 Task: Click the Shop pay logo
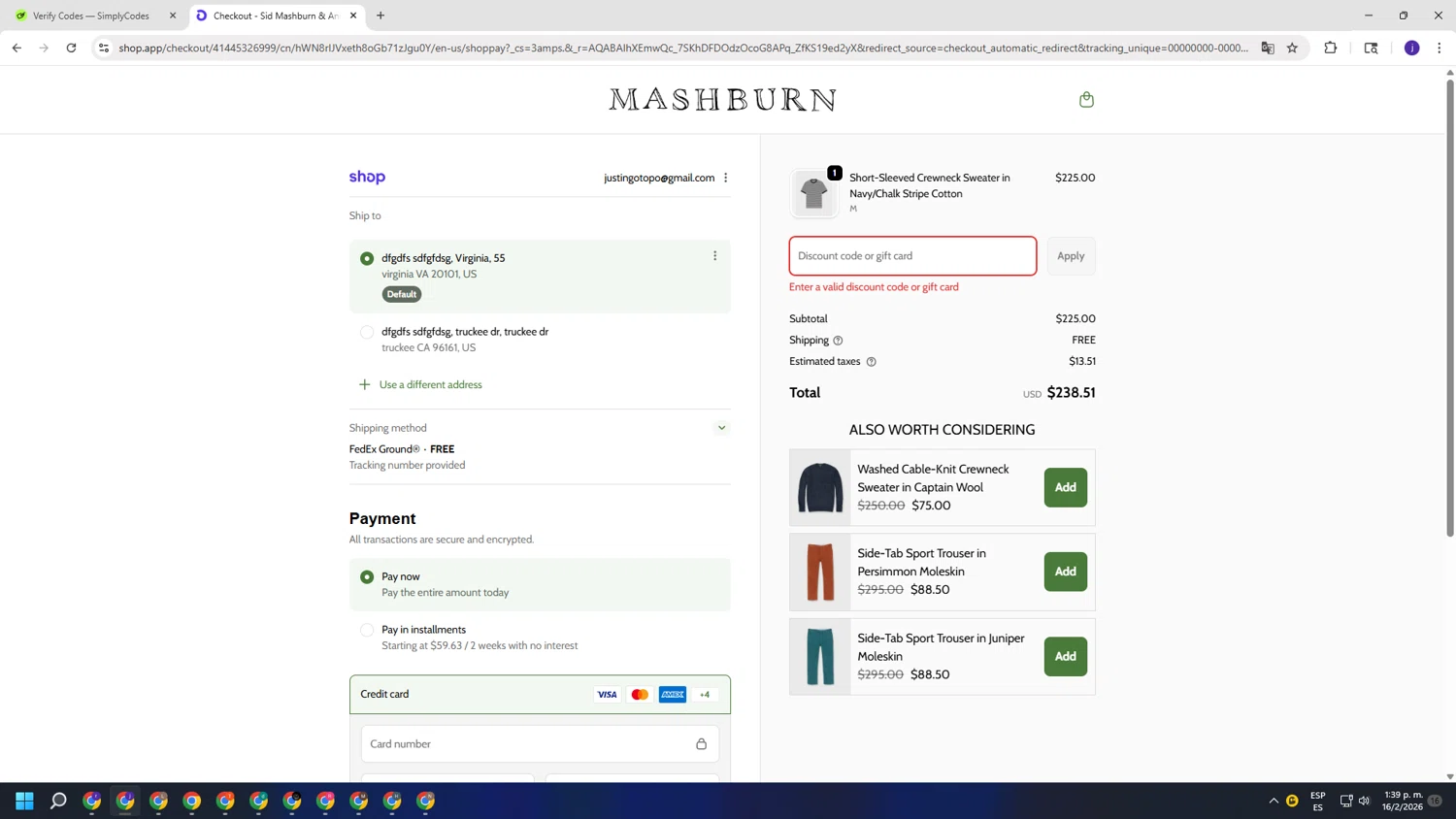pos(367,177)
